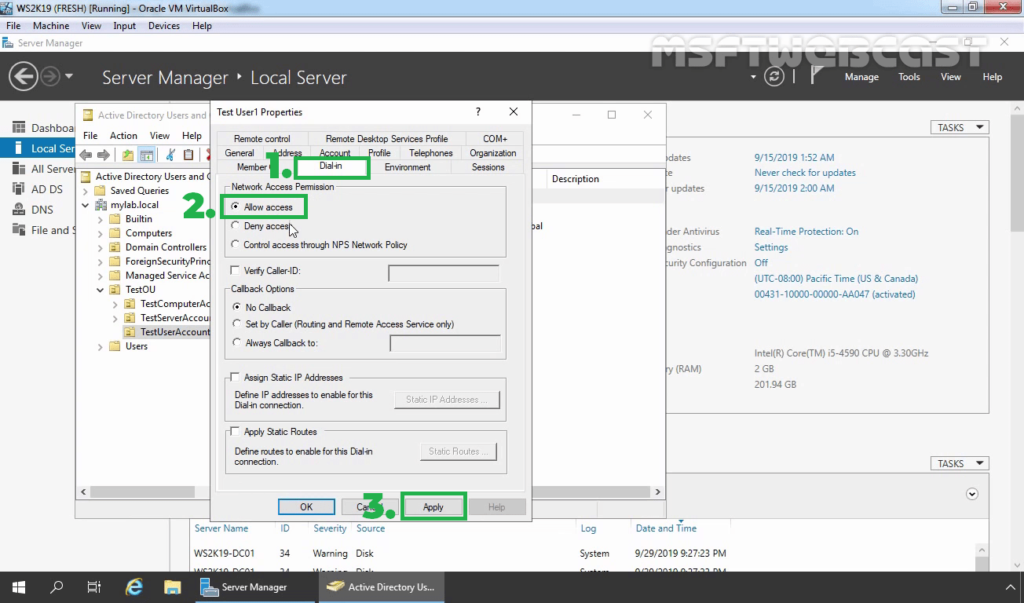Sort events by Severity column header
1024x603 pixels.
(x=329, y=528)
